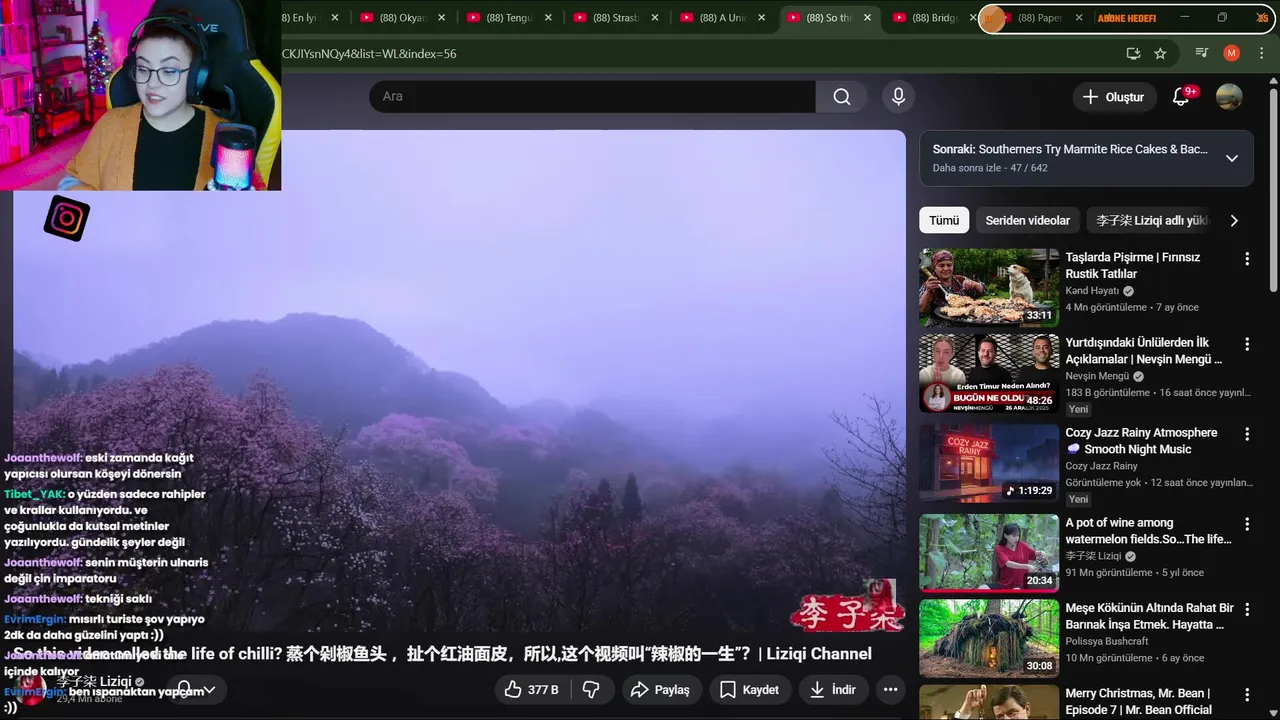The height and width of the screenshot is (720, 1280).
Task: Expand the Sonraki playlist panel chevron
Action: (1232, 158)
